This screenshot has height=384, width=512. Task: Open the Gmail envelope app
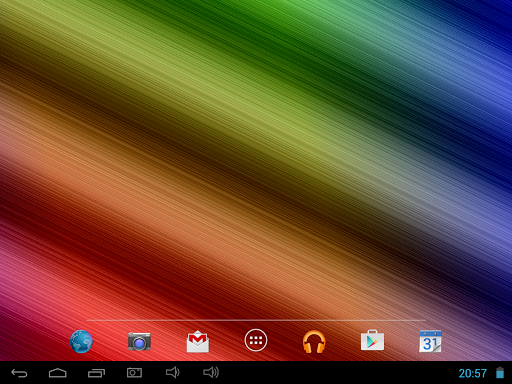click(198, 341)
